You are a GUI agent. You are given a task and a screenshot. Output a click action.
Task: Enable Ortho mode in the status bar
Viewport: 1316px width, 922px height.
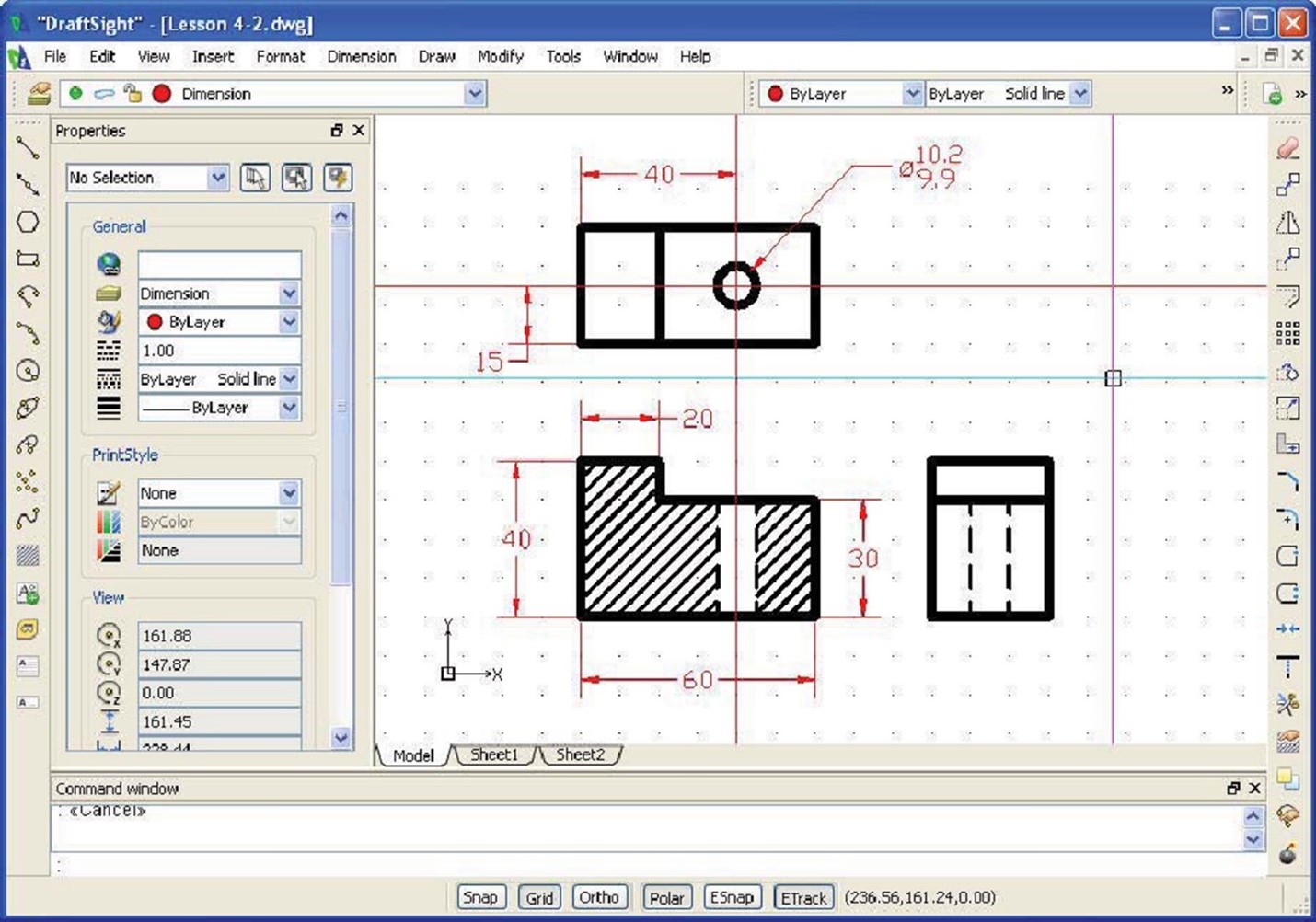click(599, 896)
